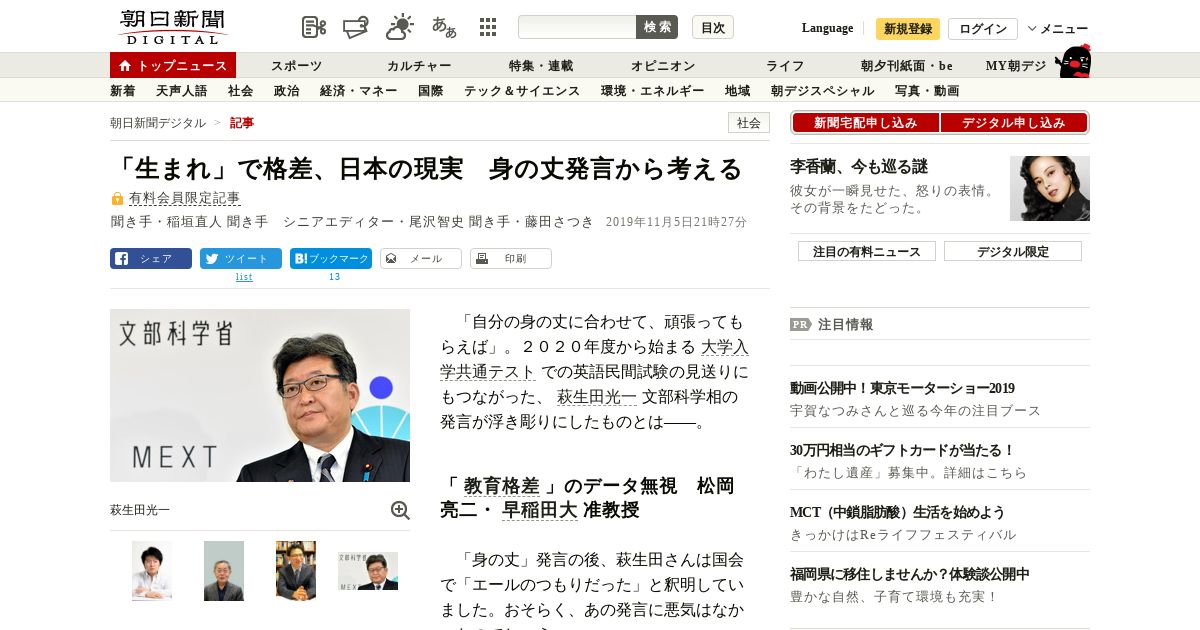Open the 朝デジスペシャル sub-menu item
Image resolution: width=1200 pixels, height=630 pixels.
click(x=822, y=91)
